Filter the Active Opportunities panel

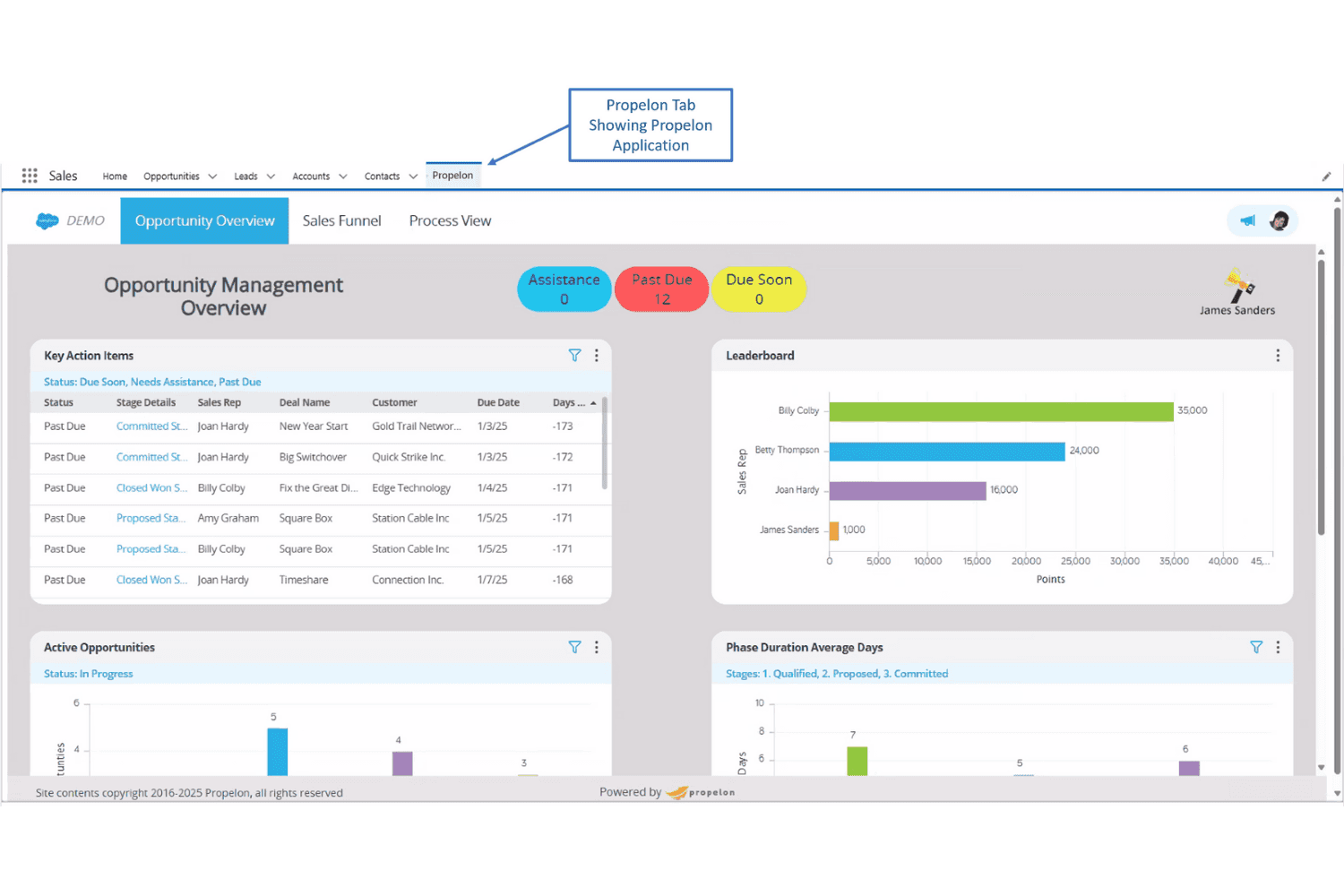pyautogui.click(x=574, y=647)
